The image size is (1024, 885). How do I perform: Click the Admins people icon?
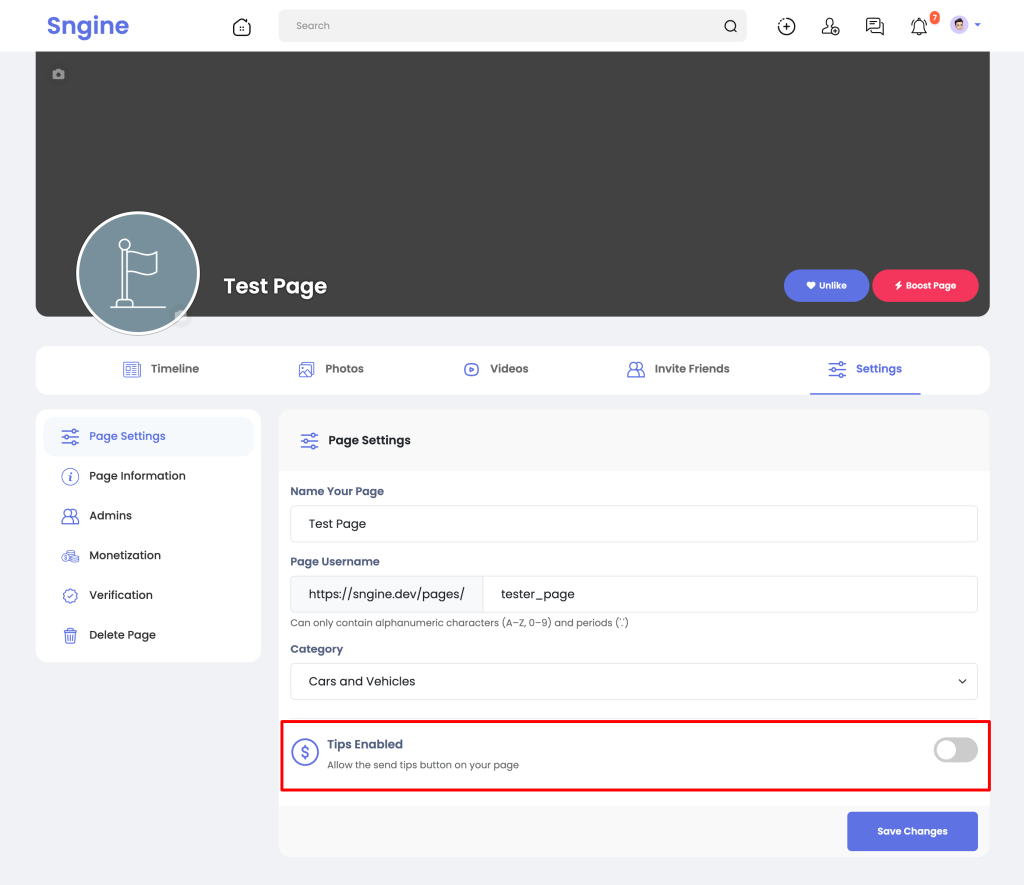[x=70, y=517]
